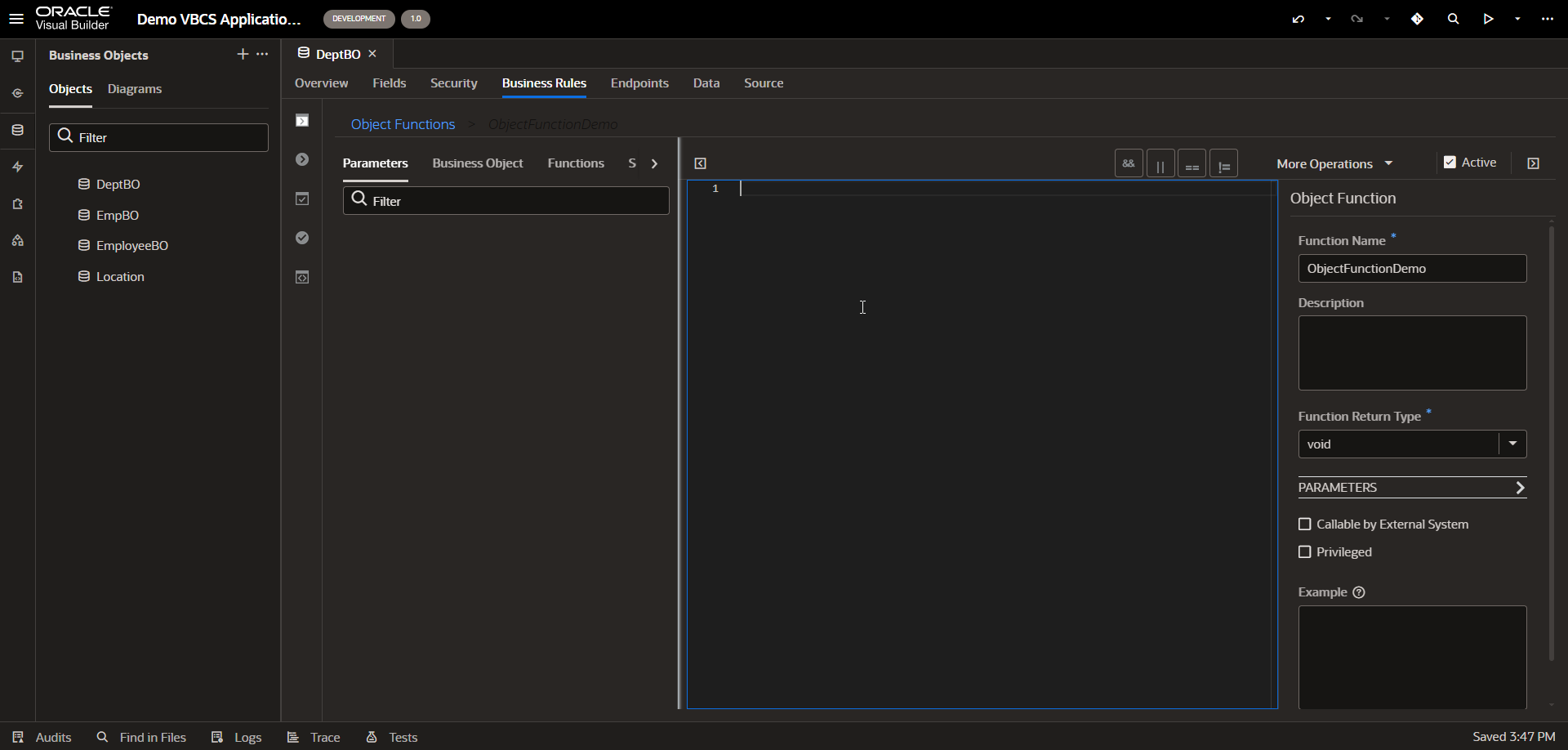
Task: Open the Logs panel
Action: (x=237, y=737)
